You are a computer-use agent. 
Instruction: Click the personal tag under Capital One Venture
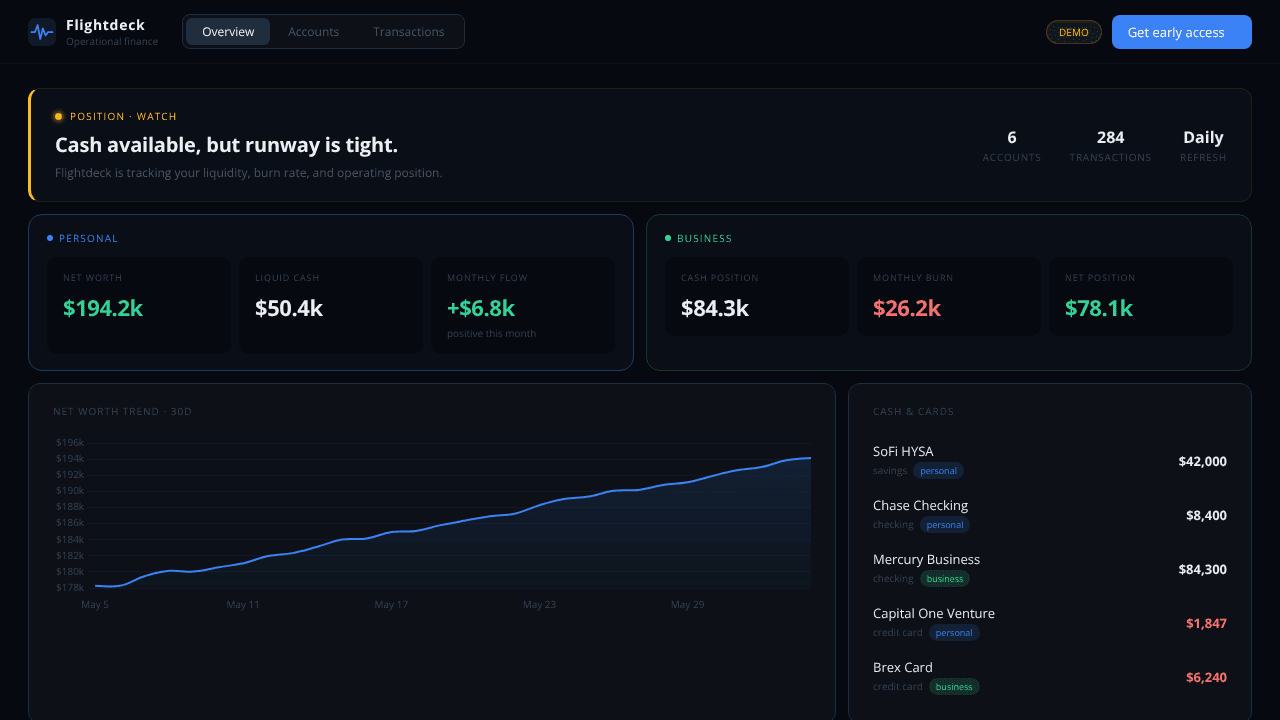[x=954, y=633]
